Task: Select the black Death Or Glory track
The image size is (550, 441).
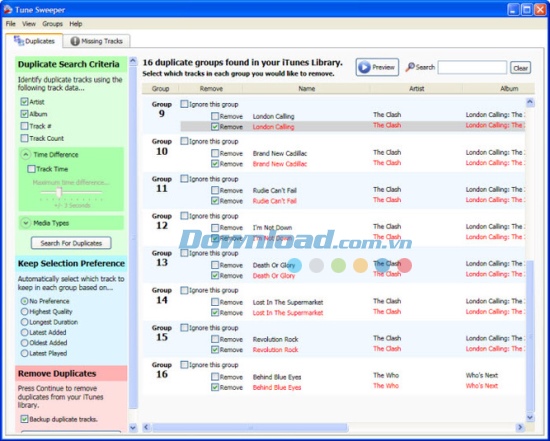Action: (274, 265)
